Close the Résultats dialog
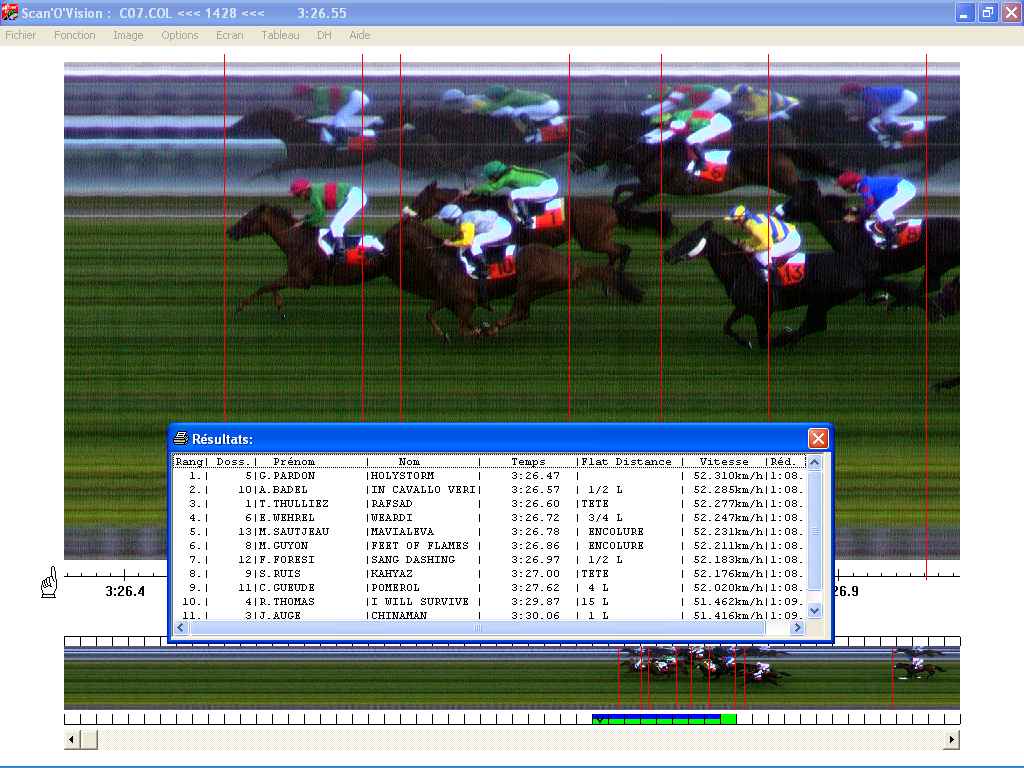 click(x=818, y=438)
